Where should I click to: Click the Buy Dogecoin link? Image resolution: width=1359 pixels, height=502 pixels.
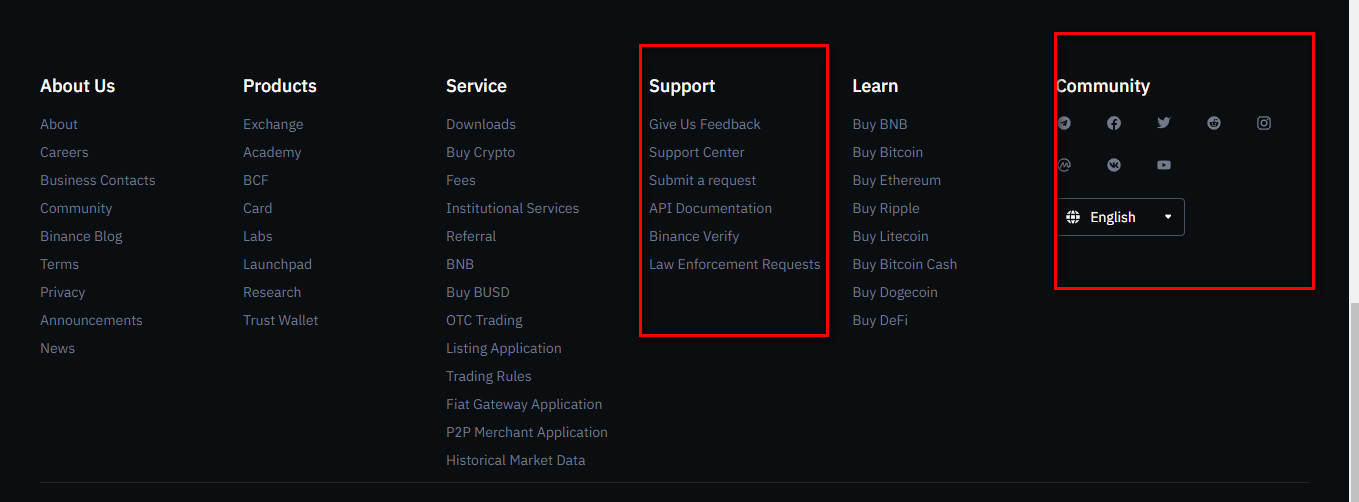point(894,292)
